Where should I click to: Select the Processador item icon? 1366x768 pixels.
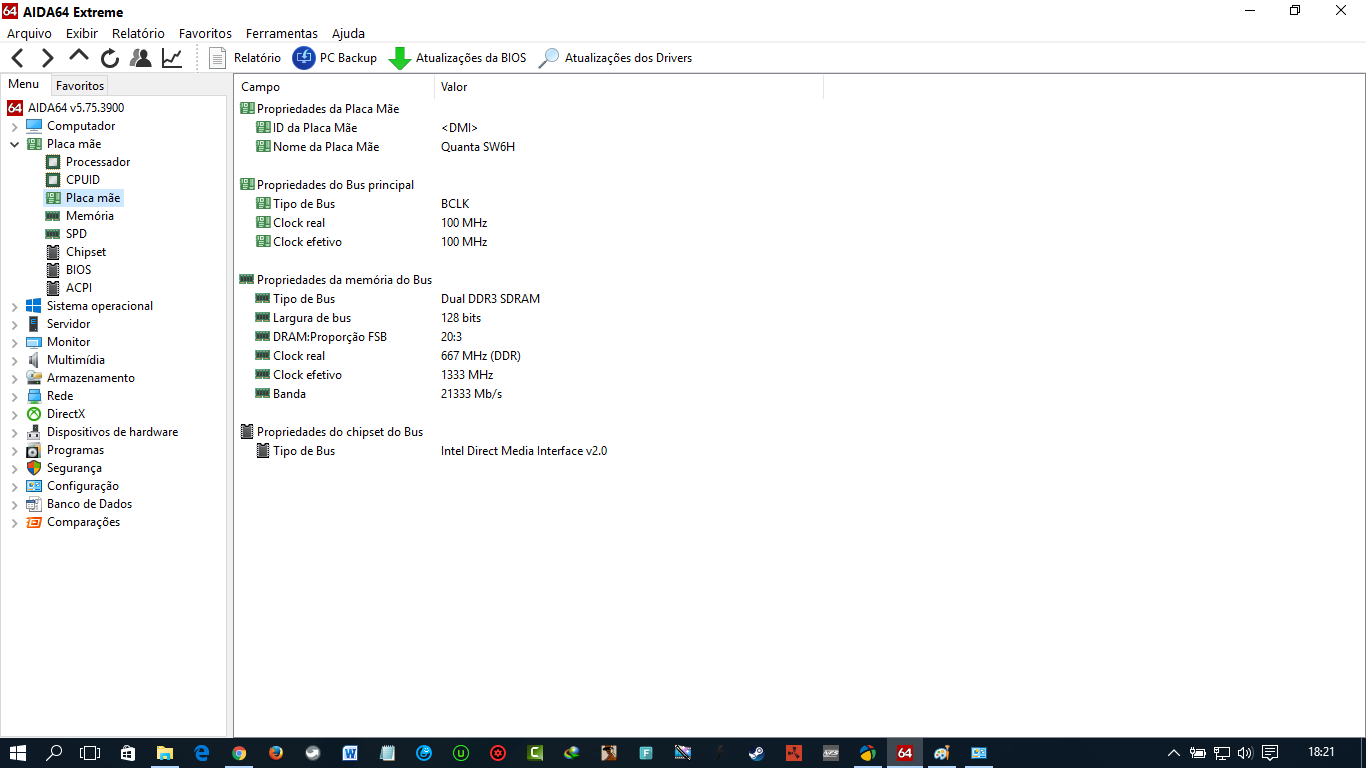(x=53, y=162)
